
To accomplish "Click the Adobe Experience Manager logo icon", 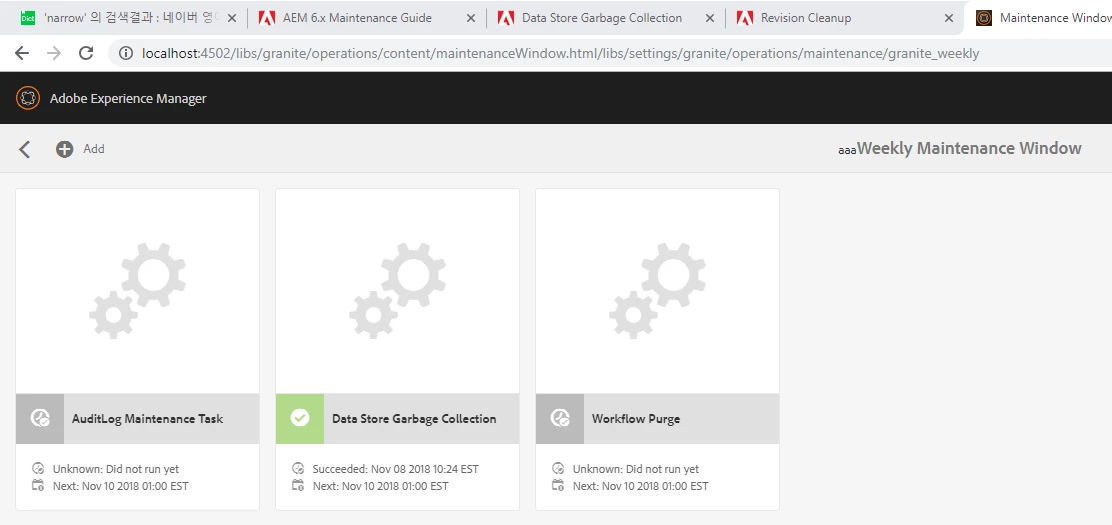I will [28, 98].
